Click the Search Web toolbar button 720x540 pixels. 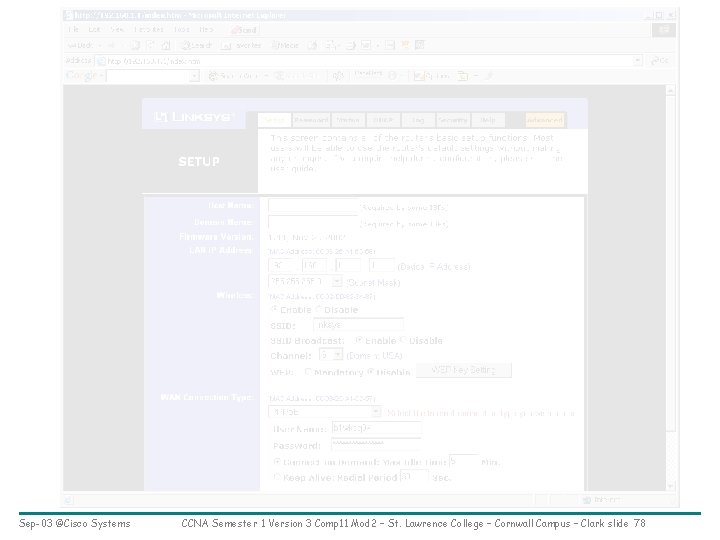point(236,76)
